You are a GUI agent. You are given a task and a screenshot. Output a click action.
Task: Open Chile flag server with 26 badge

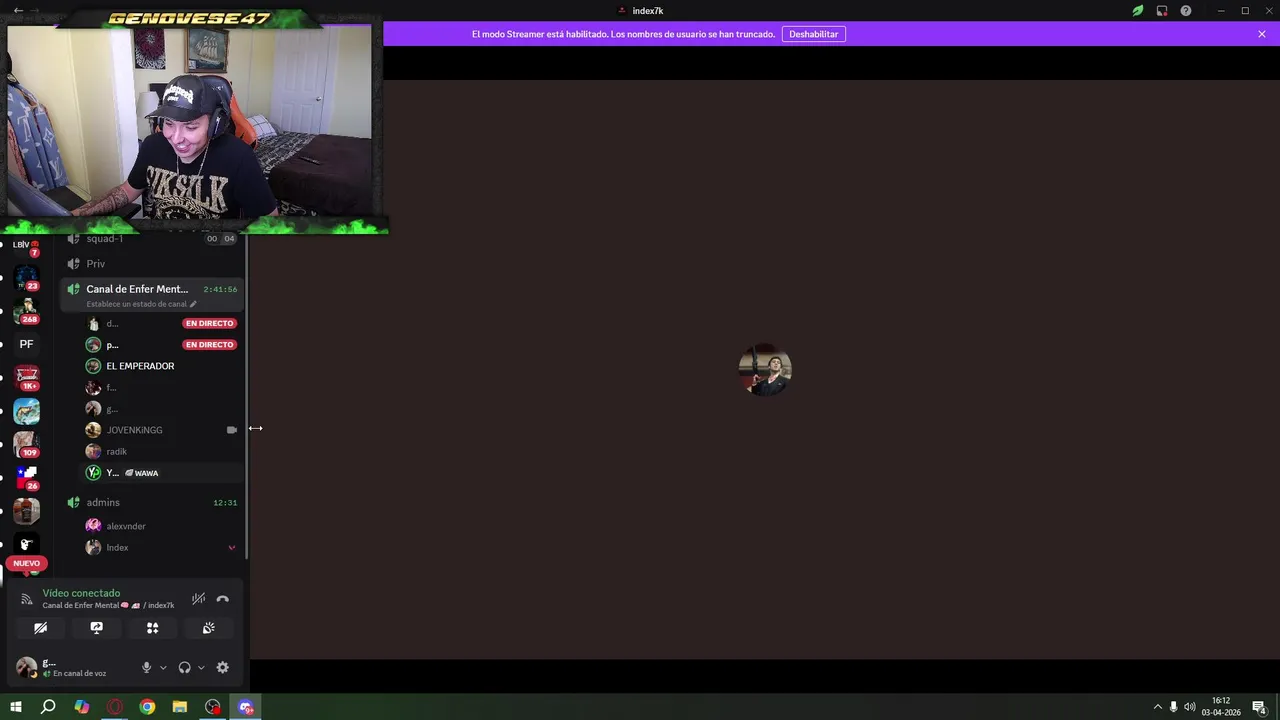click(x=26, y=478)
